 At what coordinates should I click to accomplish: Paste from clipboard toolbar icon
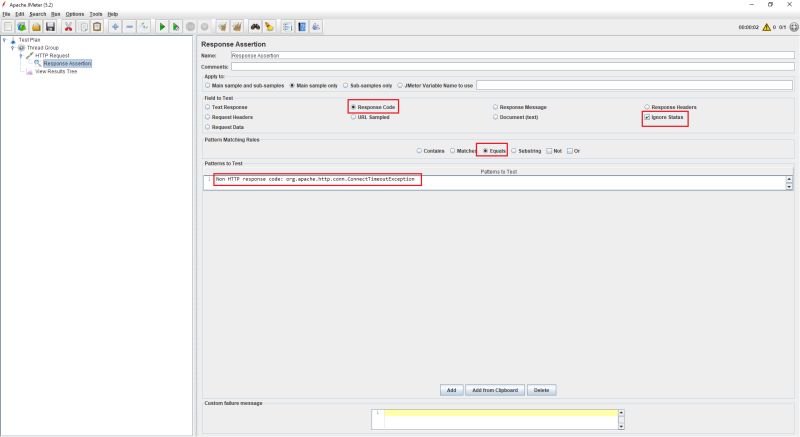click(97, 27)
